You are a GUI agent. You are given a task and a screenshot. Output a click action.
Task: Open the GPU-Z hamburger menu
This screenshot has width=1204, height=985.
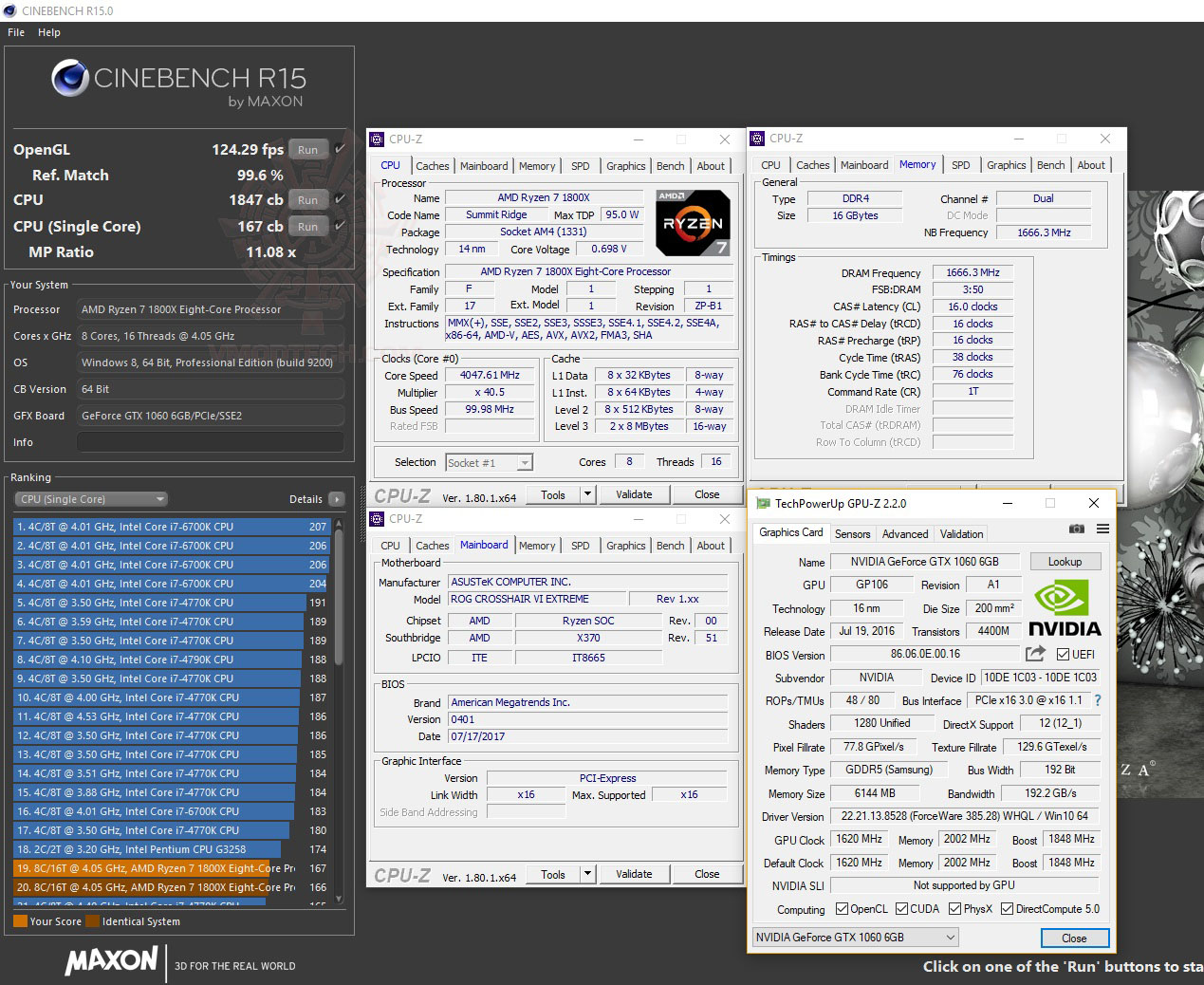(x=1101, y=530)
